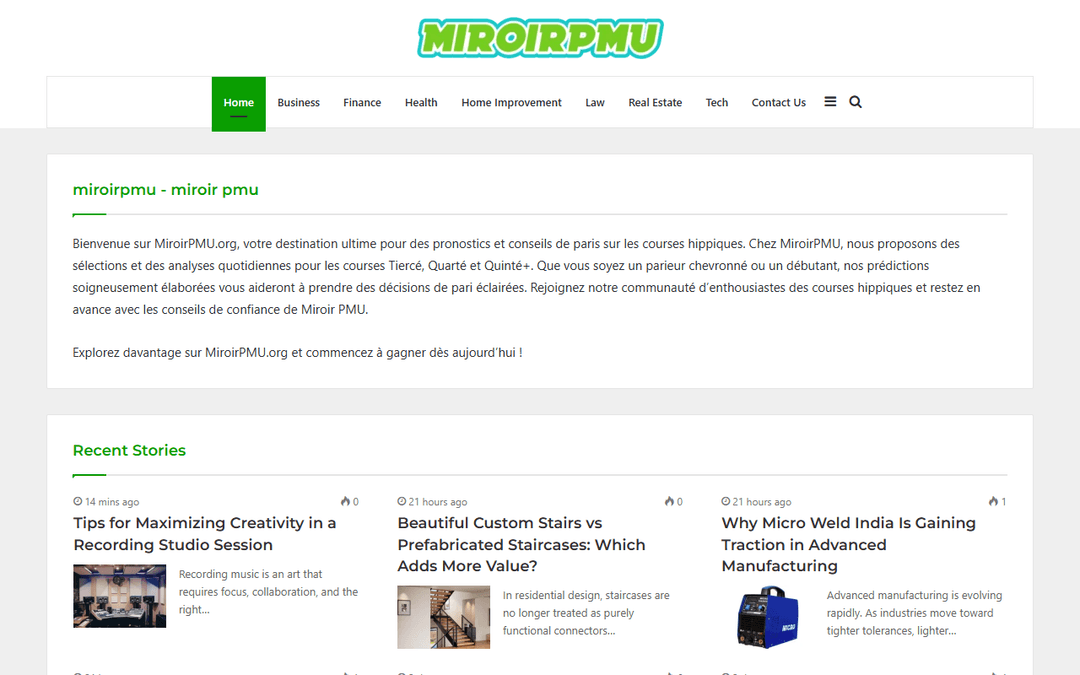Select the Home nav tab
This screenshot has width=1080, height=675.
coord(238,103)
